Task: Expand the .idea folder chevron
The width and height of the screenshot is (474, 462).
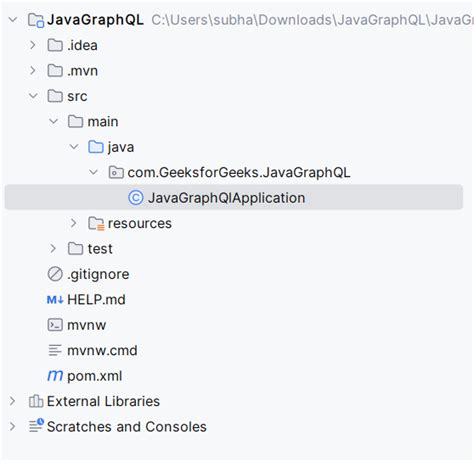Action: pos(33,45)
